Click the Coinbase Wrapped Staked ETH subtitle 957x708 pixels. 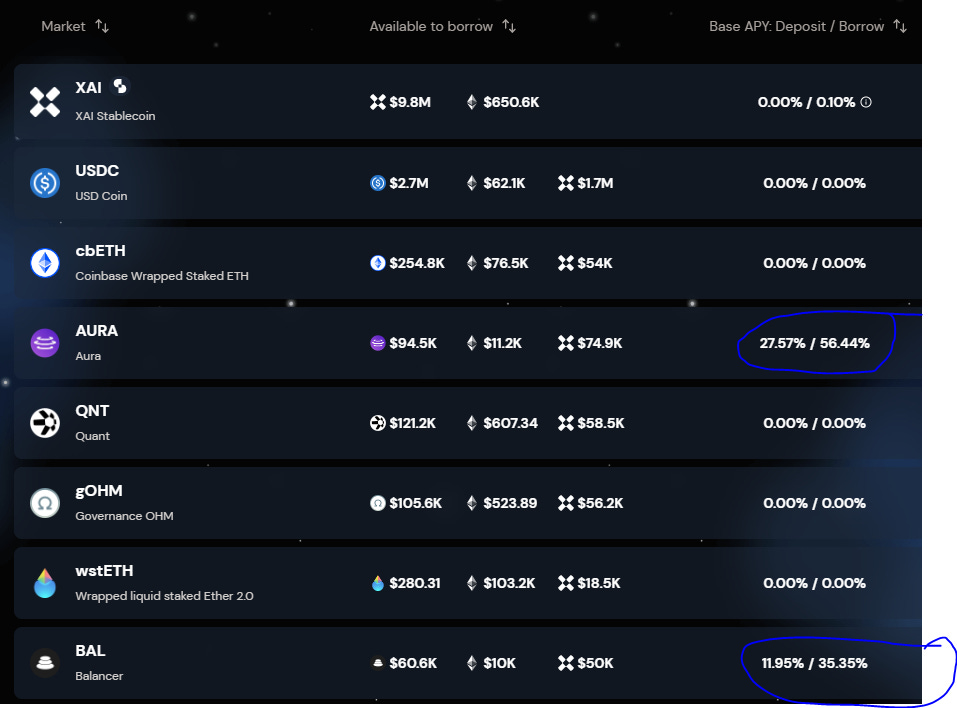coord(162,276)
